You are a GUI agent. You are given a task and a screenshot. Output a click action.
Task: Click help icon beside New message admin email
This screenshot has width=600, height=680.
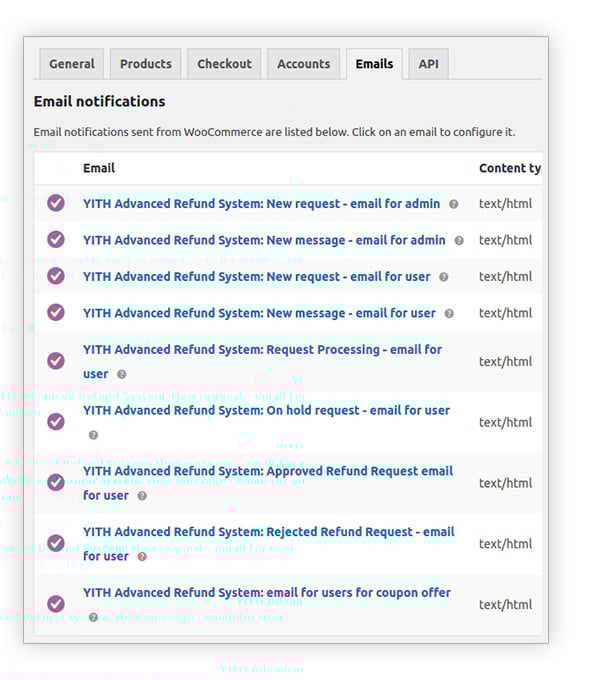click(x=459, y=241)
